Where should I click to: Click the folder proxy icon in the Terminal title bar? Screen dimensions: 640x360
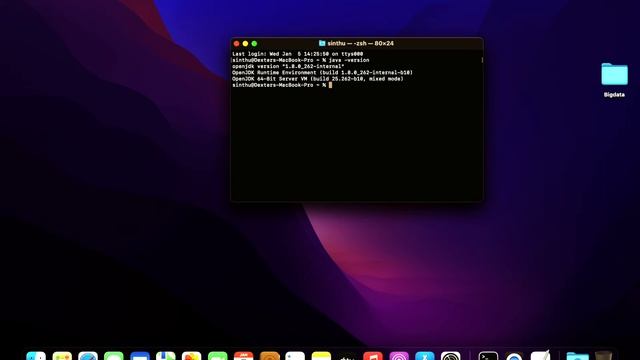tap(322, 43)
